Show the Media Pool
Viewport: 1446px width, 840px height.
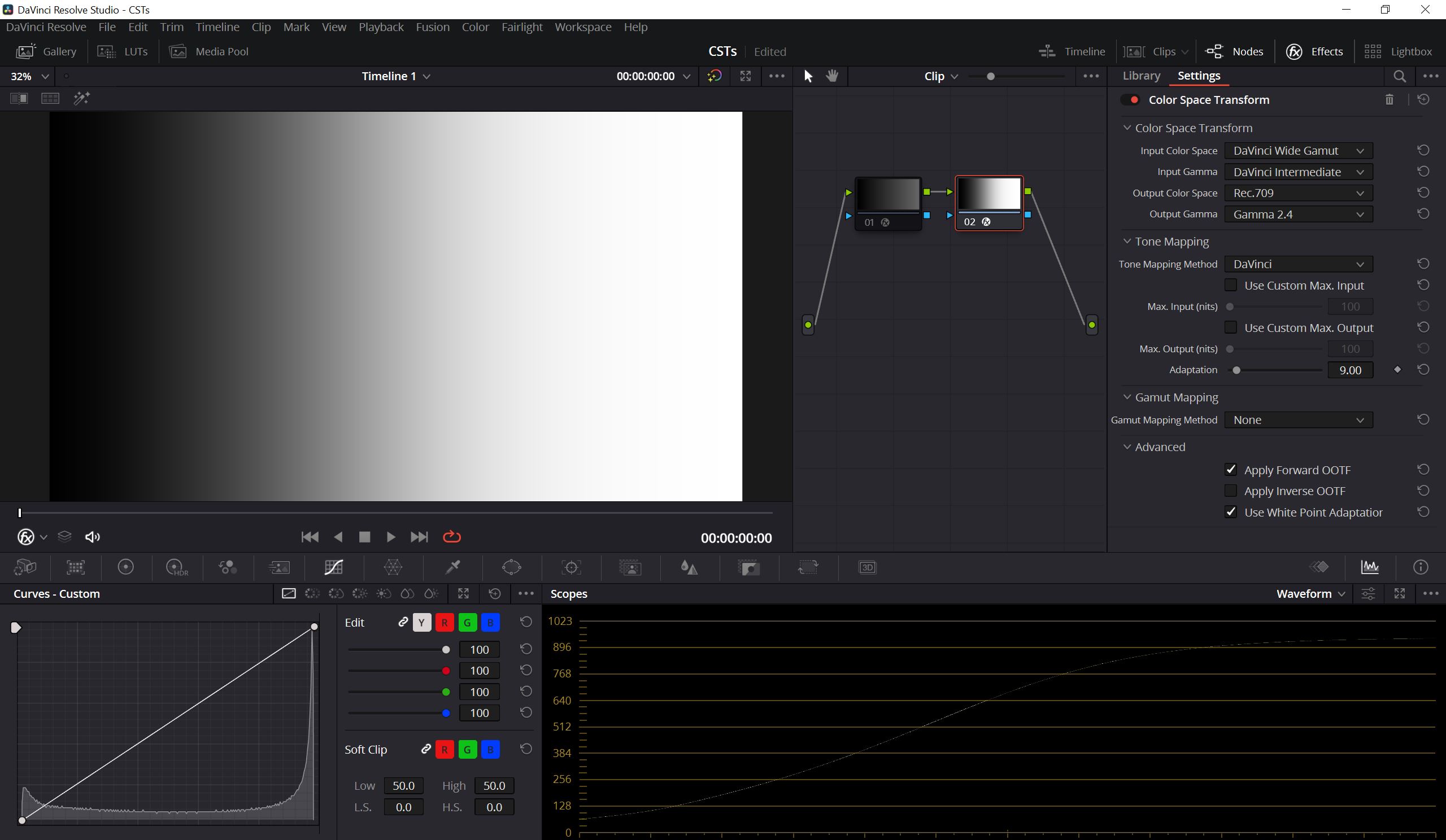[209, 51]
